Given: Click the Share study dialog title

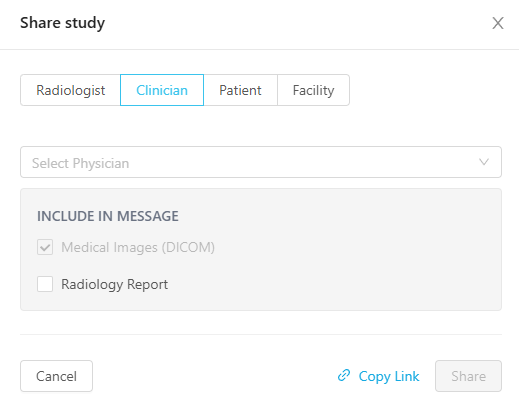Looking at the screenshot, I should pos(62,23).
